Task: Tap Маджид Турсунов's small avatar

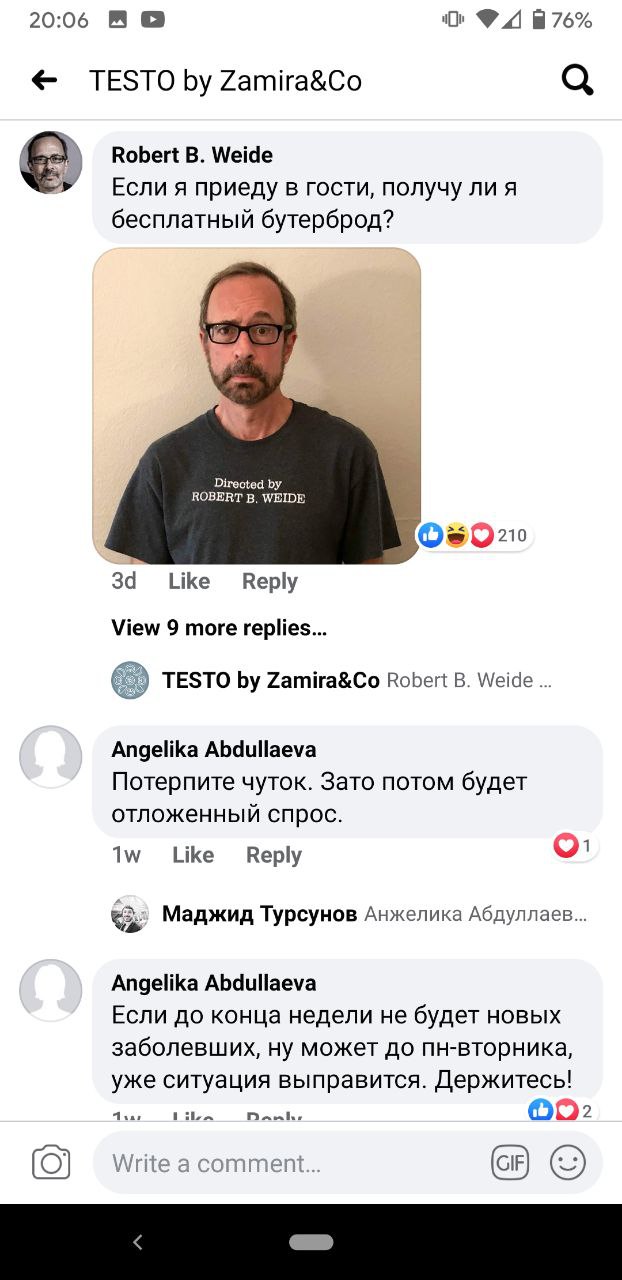Action: tap(130, 914)
